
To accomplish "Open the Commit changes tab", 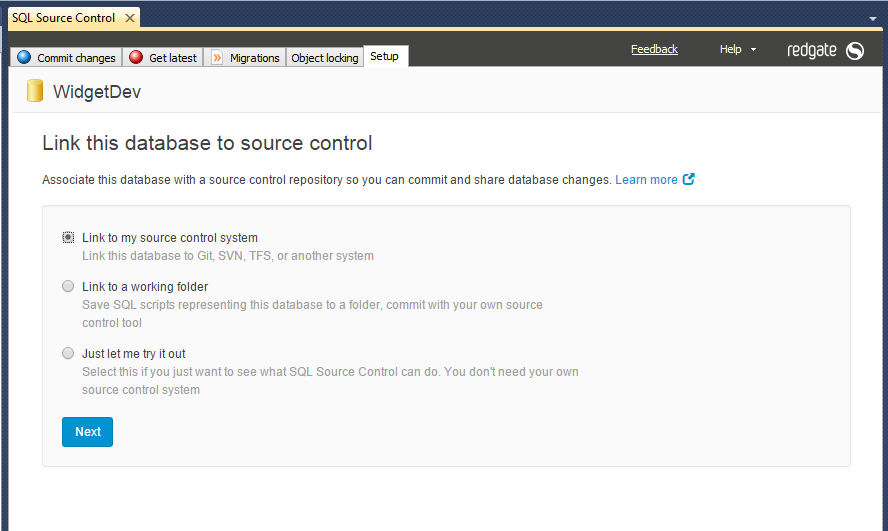I will (66, 57).
